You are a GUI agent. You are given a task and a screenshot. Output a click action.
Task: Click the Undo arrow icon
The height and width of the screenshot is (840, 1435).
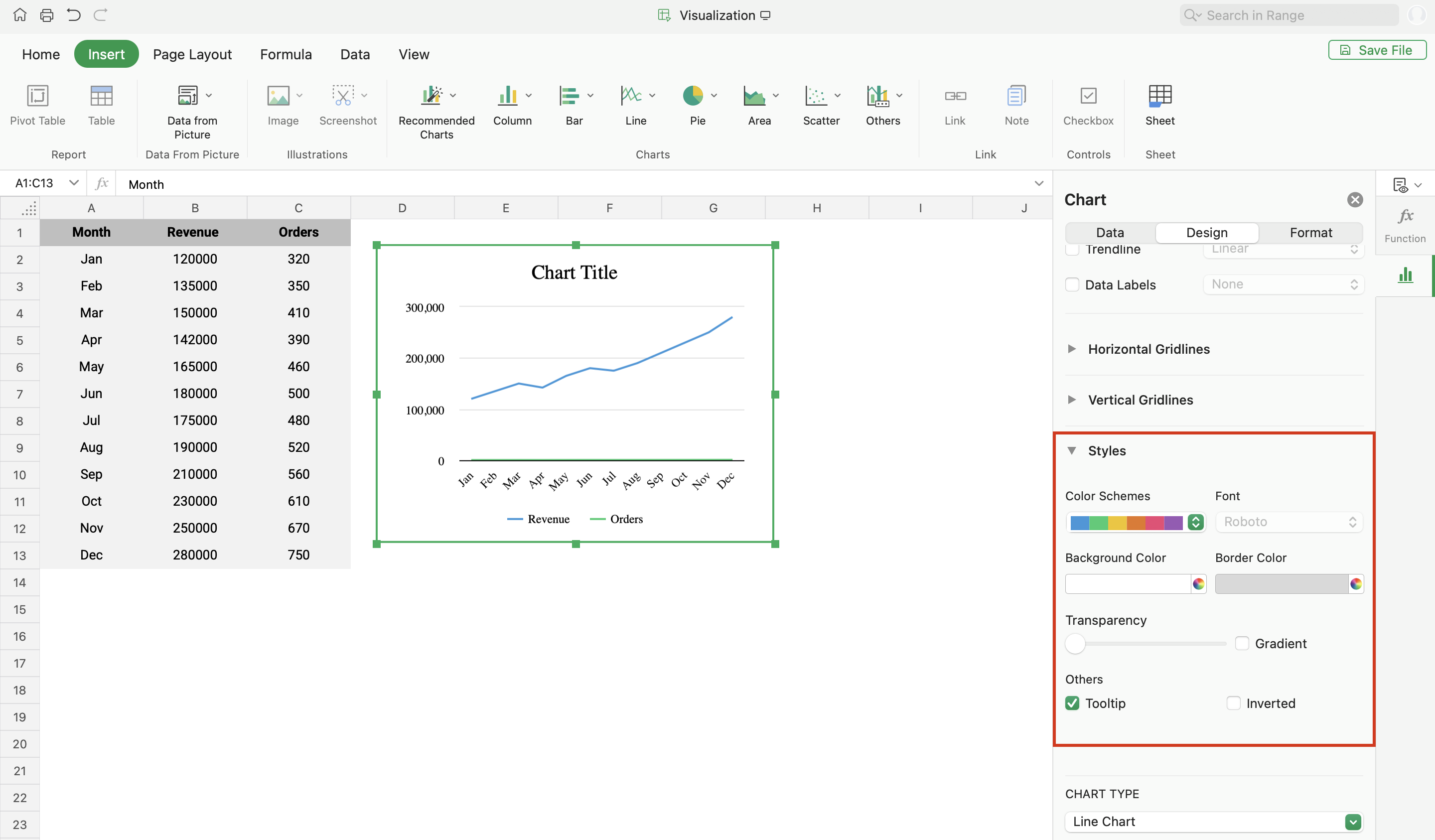coord(73,15)
